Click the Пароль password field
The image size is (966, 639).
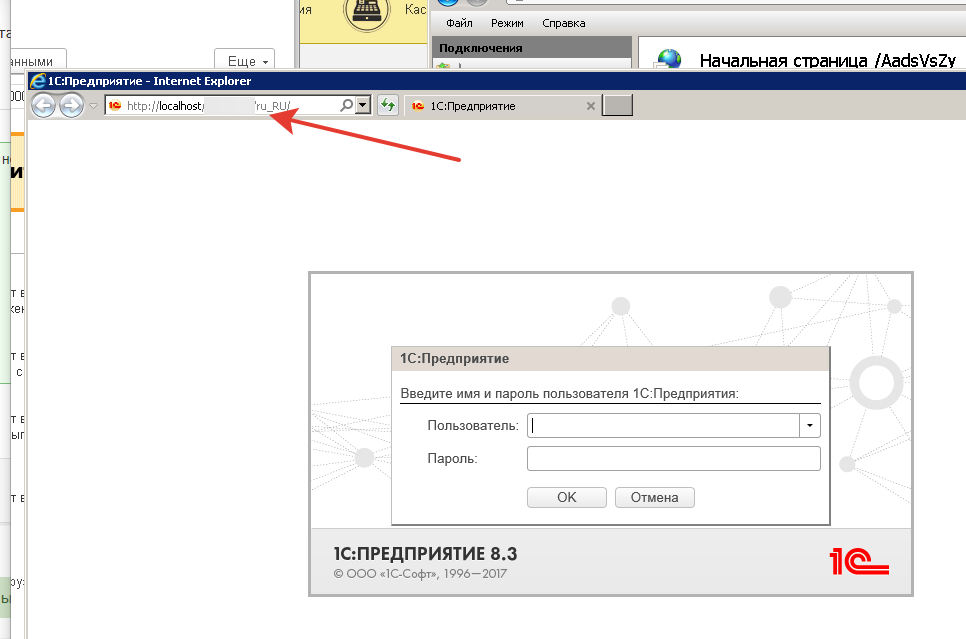(673, 458)
